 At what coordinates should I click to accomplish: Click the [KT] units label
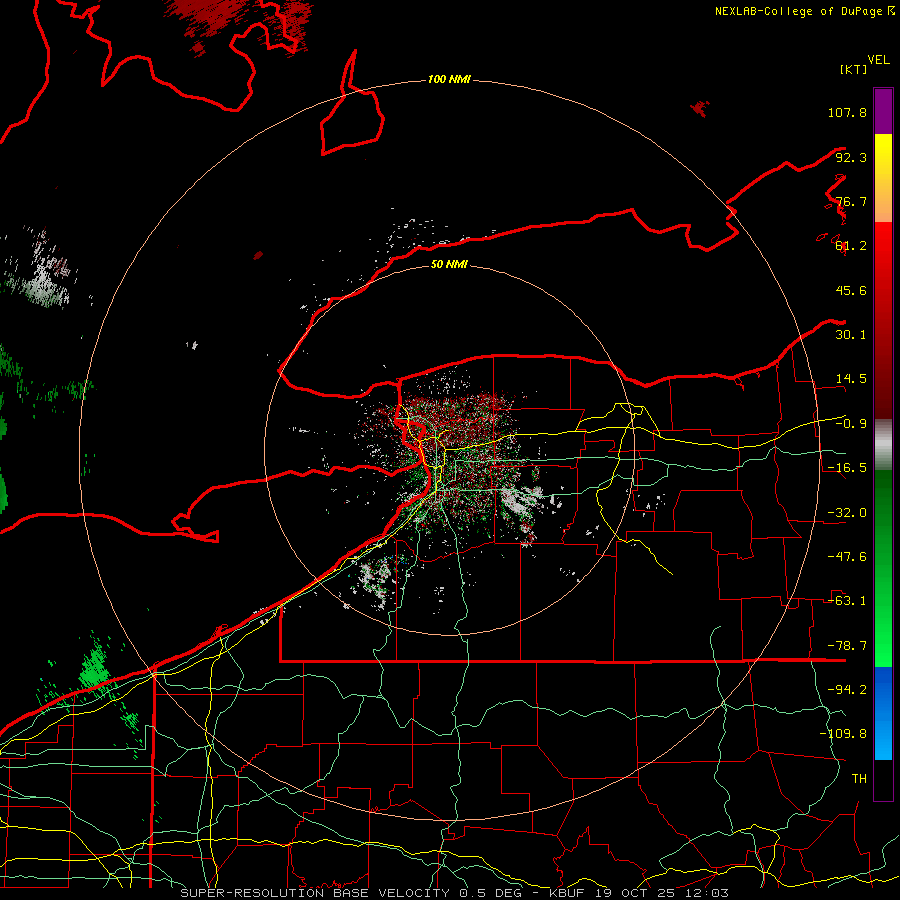click(854, 69)
